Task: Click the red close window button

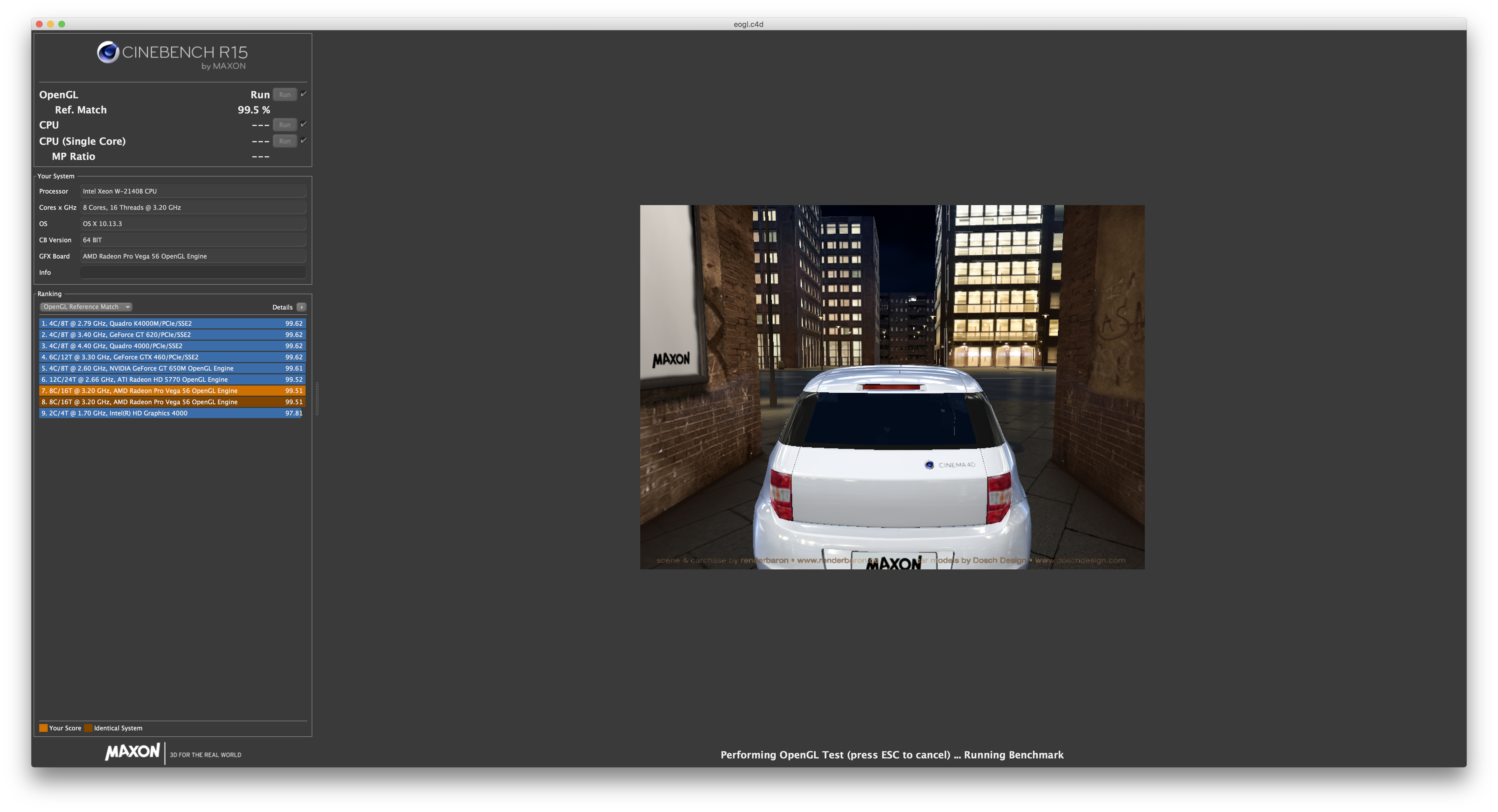Action: (40, 24)
